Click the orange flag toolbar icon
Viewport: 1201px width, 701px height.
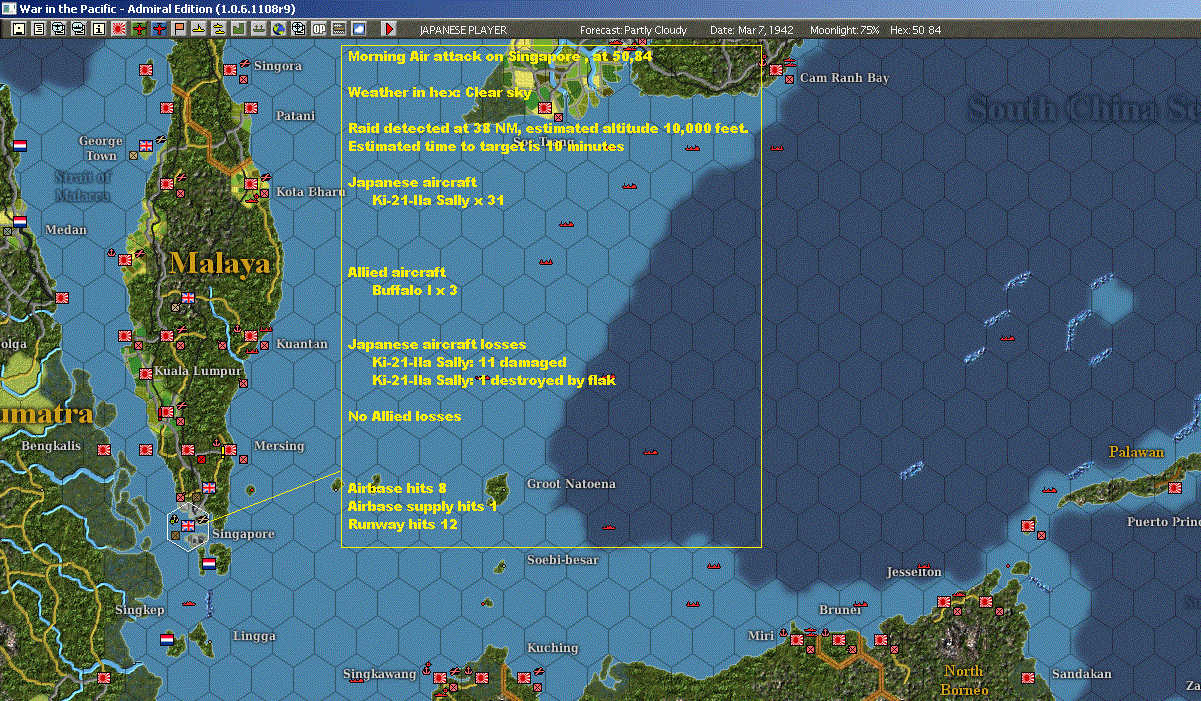point(179,30)
